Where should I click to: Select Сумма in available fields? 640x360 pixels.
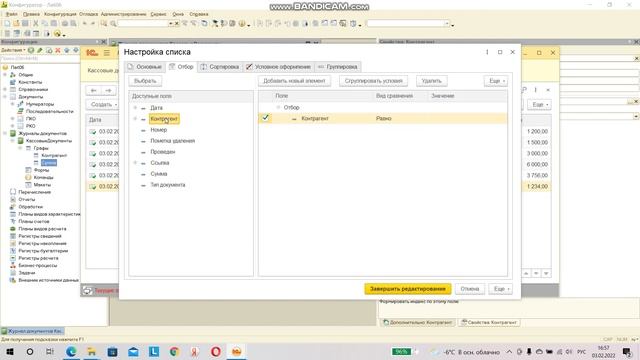click(159, 174)
